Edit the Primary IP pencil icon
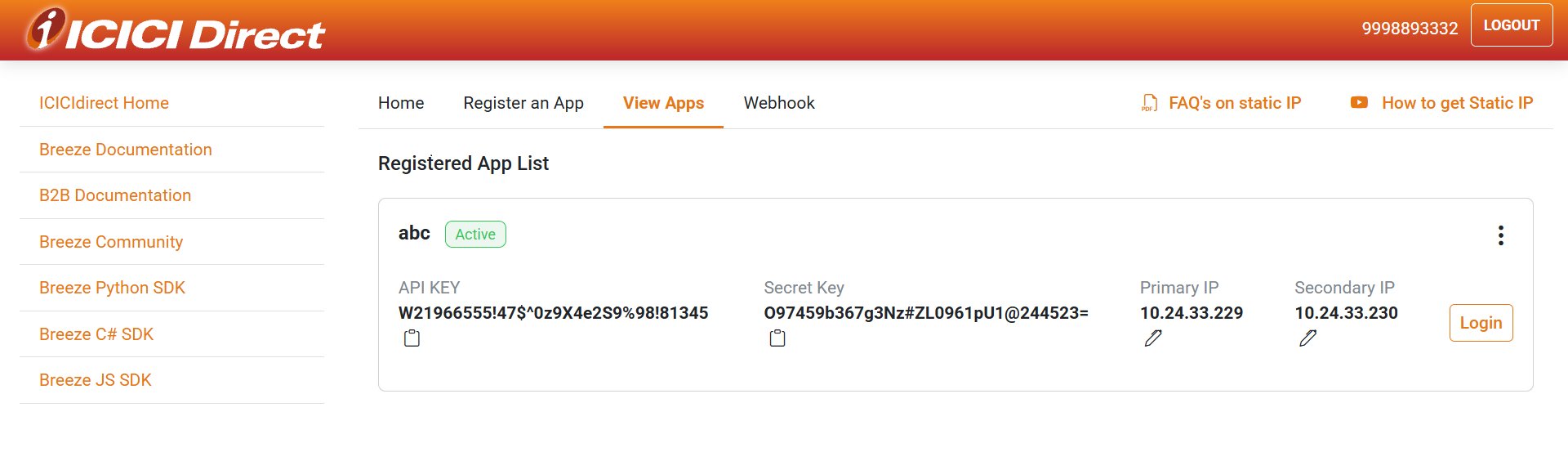This screenshot has height=470, width=1568. click(1153, 338)
